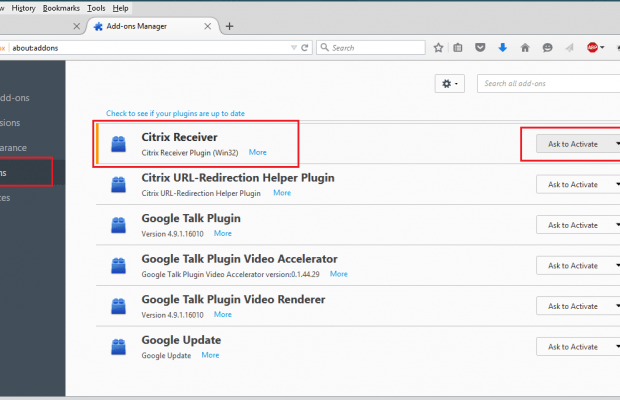Check if plugins are up to date

pyautogui.click(x=175, y=113)
